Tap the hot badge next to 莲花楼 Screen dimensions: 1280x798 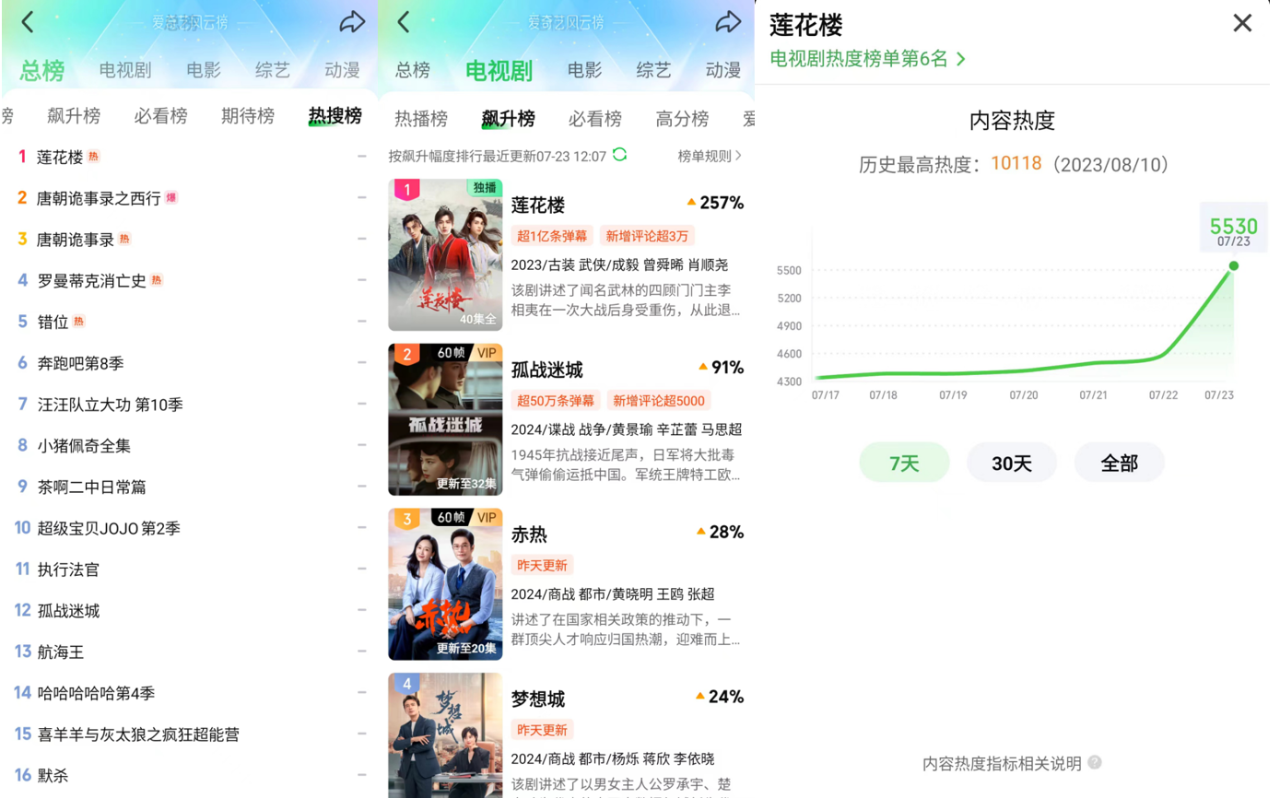tap(94, 157)
